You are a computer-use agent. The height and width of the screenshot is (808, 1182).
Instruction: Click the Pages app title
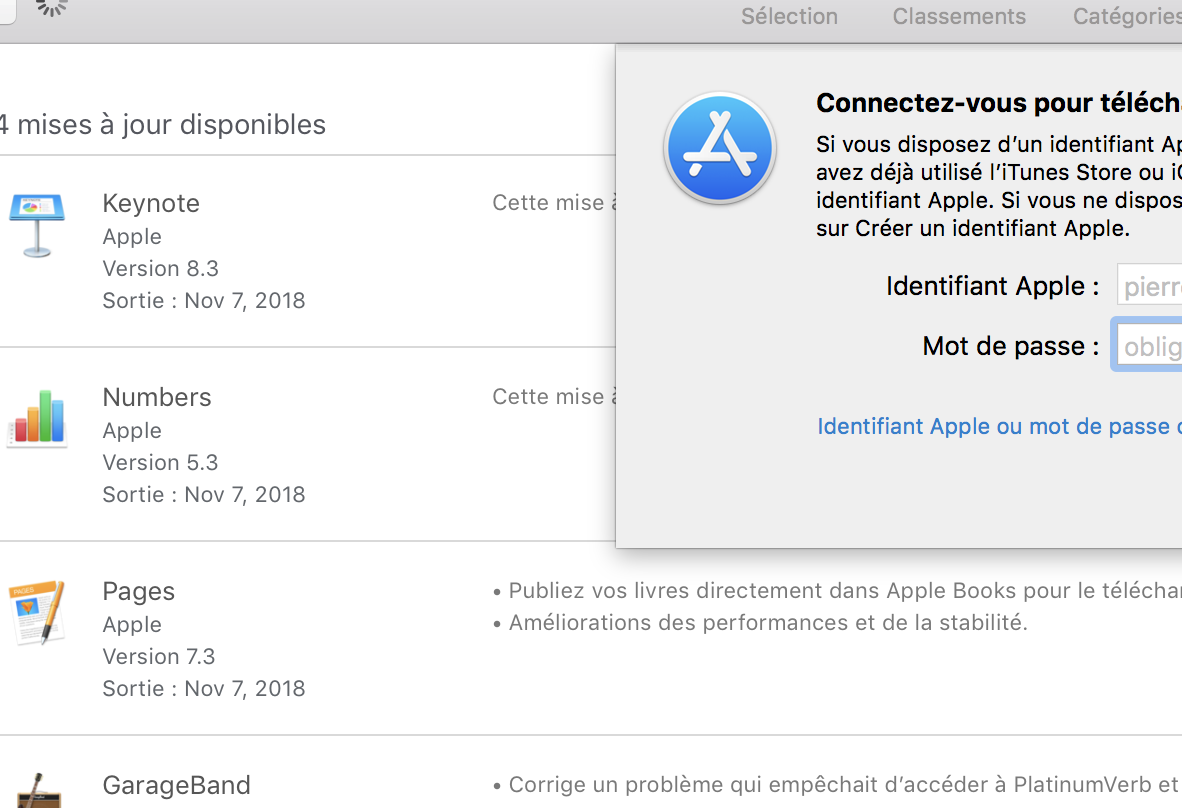coord(139,591)
